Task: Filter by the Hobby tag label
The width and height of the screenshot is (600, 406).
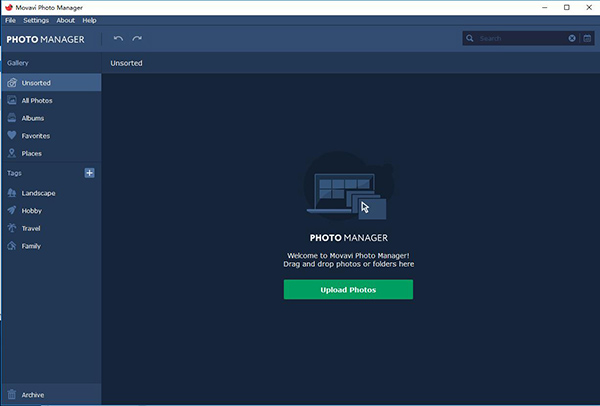Action: (31, 210)
